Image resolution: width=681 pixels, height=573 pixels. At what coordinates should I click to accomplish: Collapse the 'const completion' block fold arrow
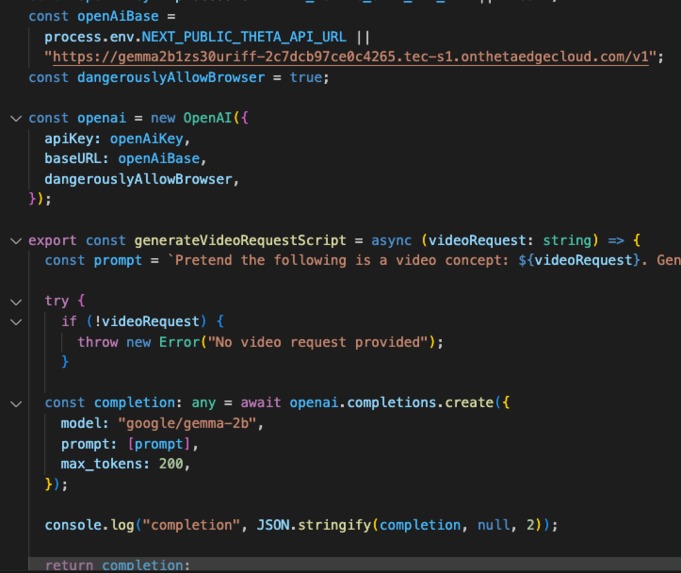coord(16,404)
